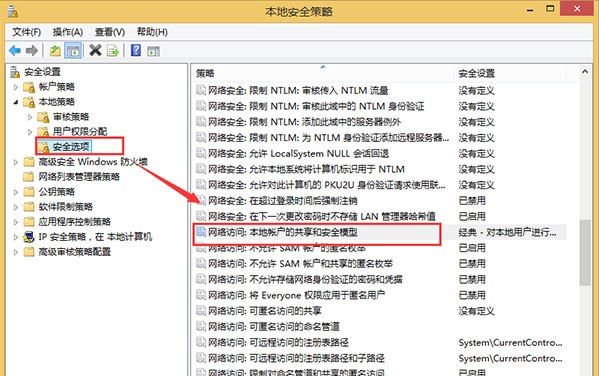
Task: Click the 软件限制策略 folder icon
Action: click(29, 207)
